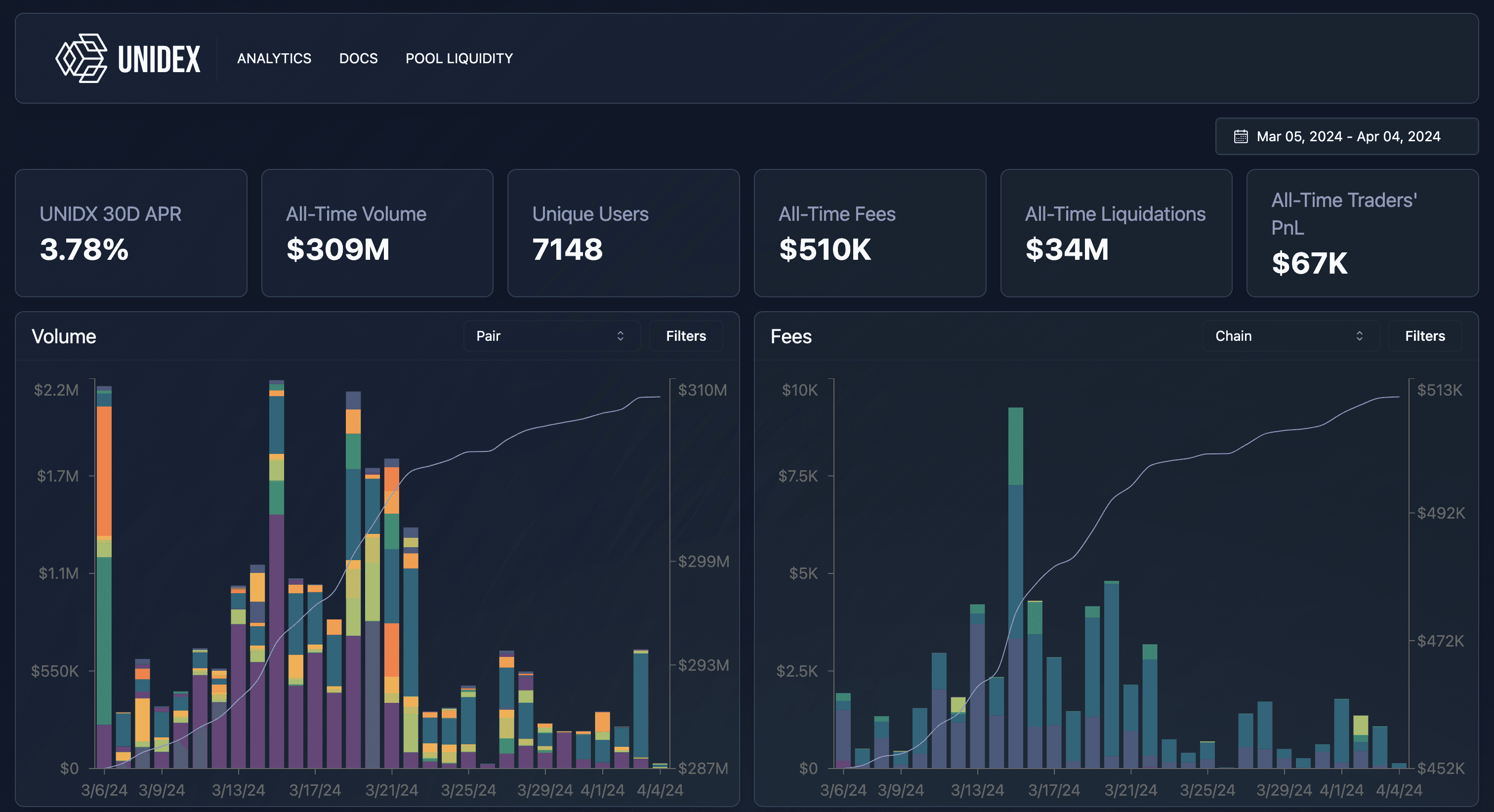Go to Pool Liquidity page
Image resolution: width=1494 pixels, height=812 pixels.
(x=459, y=59)
